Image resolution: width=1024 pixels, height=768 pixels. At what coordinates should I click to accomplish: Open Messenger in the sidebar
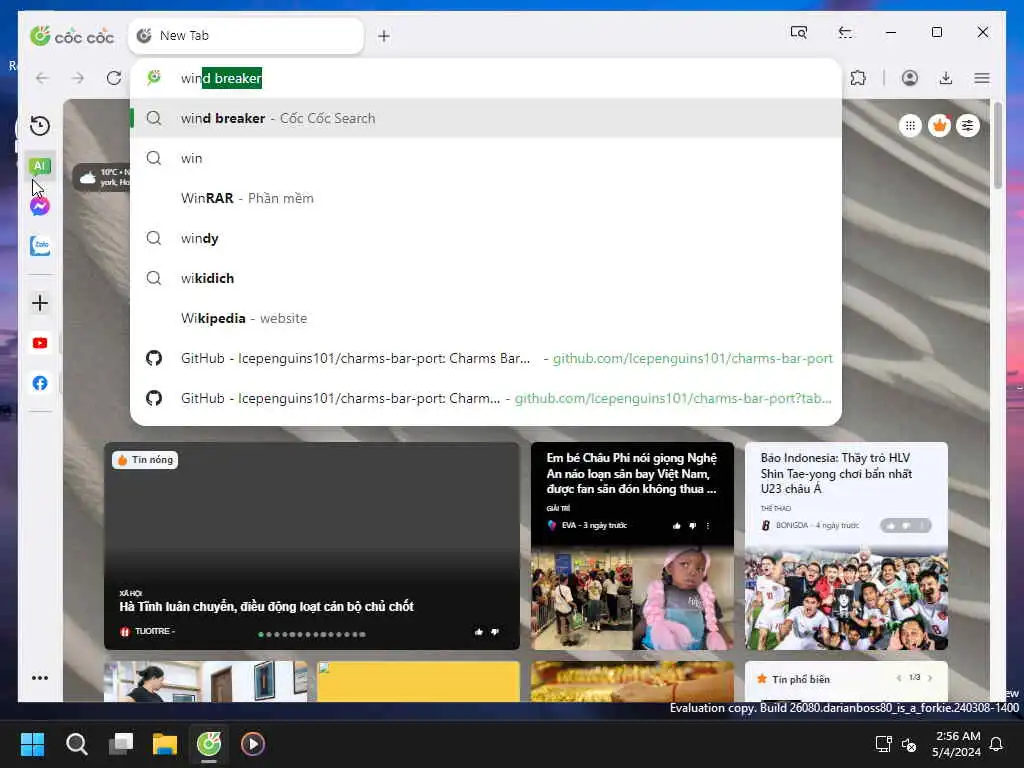click(x=40, y=206)
